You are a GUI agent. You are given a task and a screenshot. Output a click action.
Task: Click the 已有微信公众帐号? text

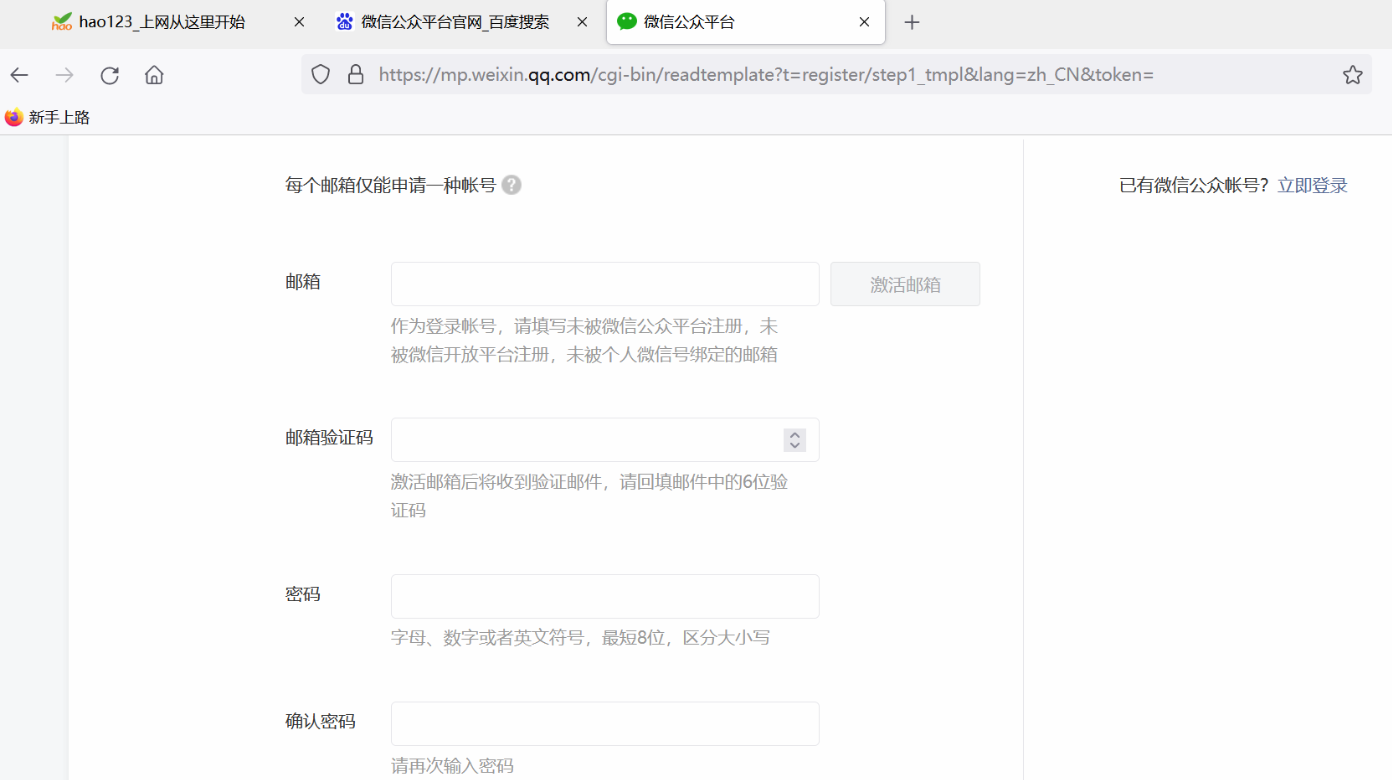(x=1194, y=185)
